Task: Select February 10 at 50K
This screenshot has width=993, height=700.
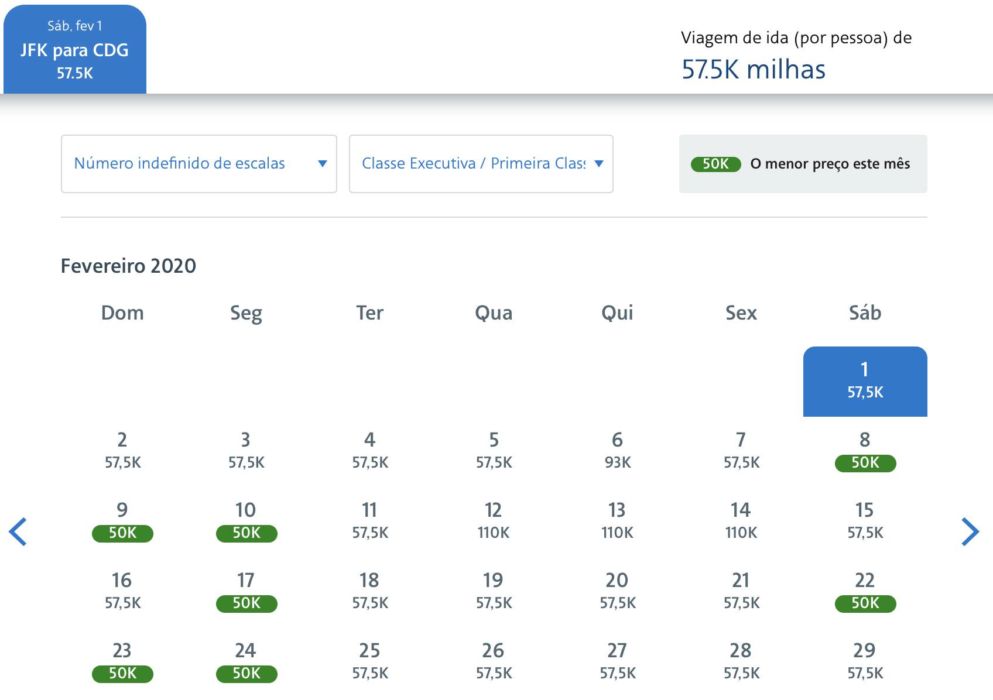Action: pos(246,521)
